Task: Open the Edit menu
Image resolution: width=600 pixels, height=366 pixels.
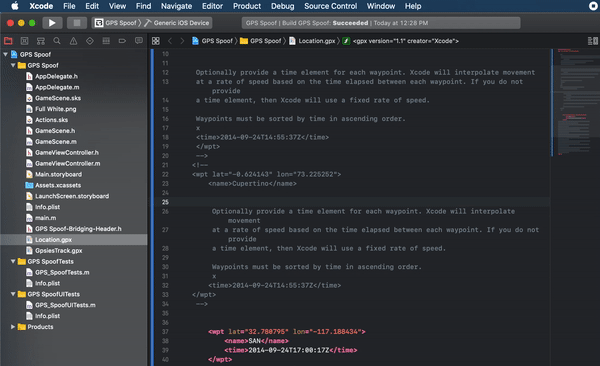Action: tap(92, 6)
